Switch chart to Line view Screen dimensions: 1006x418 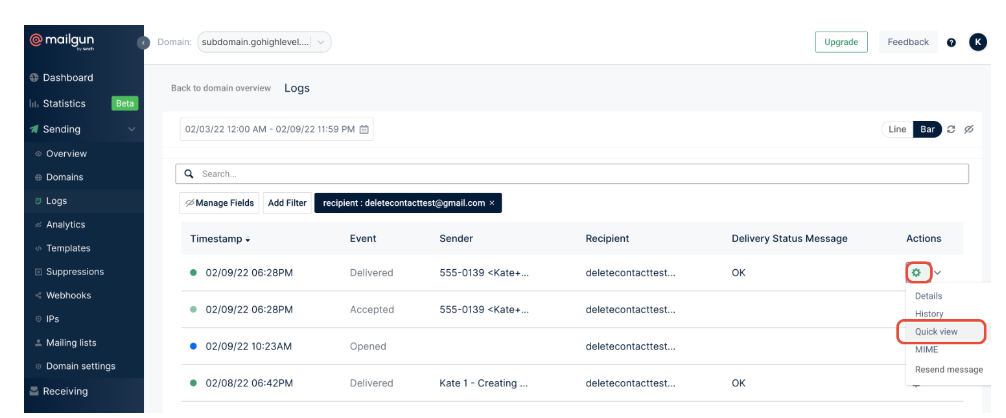point(897,129)
